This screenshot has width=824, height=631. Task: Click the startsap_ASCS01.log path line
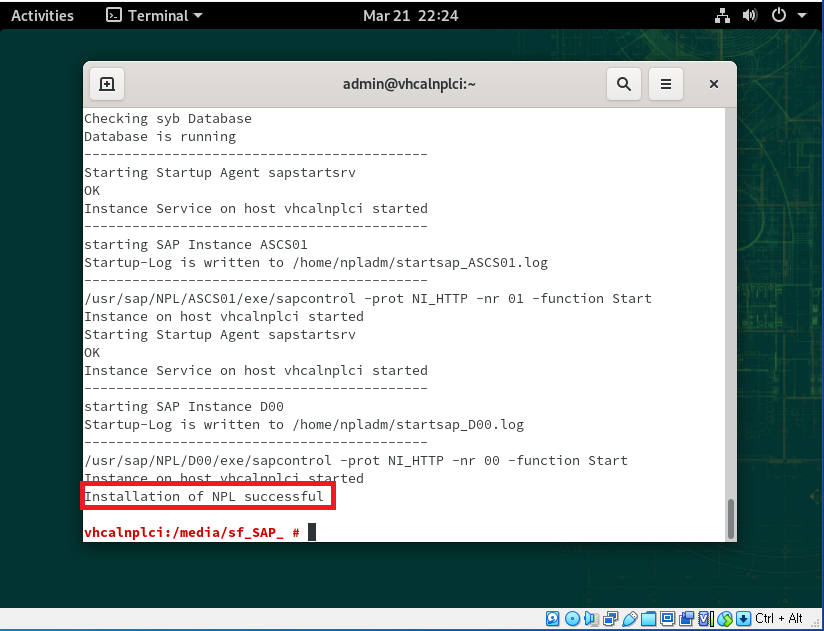(x=316, y=263)
